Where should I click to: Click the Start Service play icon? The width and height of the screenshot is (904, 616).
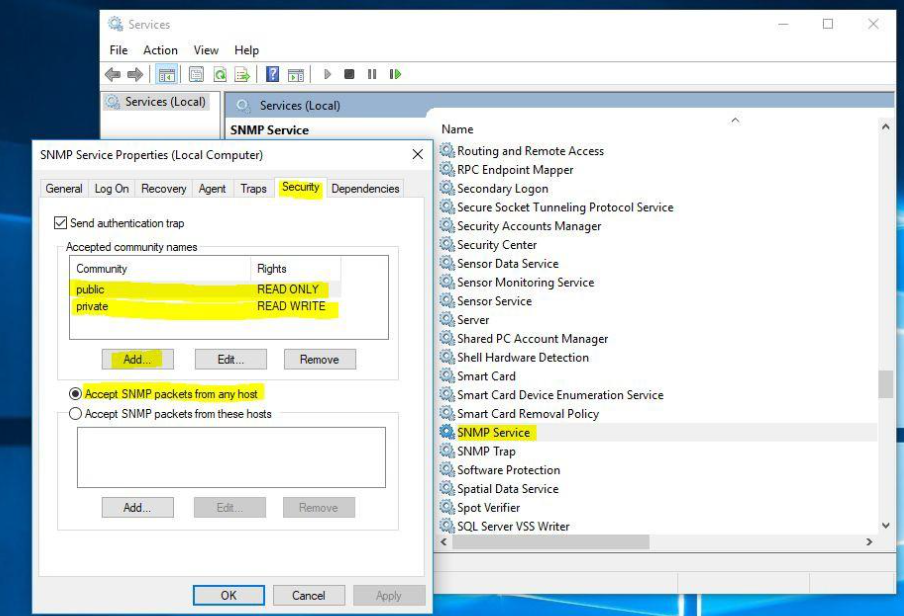pyautogui.click(x=327, y=74)
